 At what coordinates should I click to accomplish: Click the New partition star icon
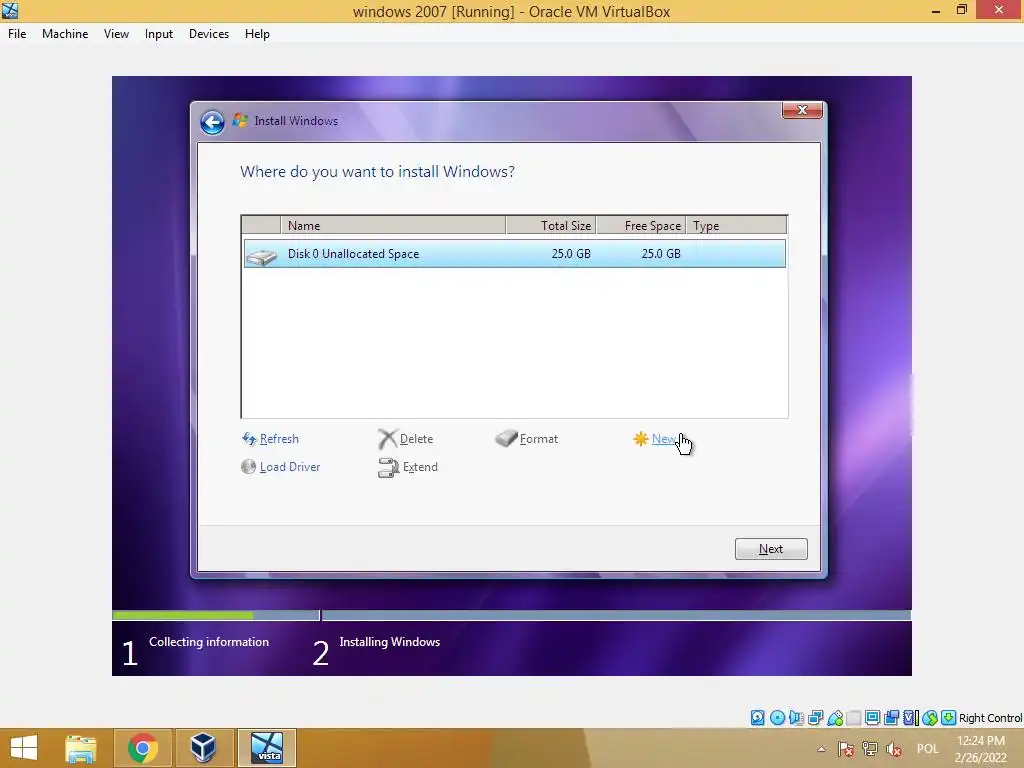pyautogui.click(x=641, y=439)
